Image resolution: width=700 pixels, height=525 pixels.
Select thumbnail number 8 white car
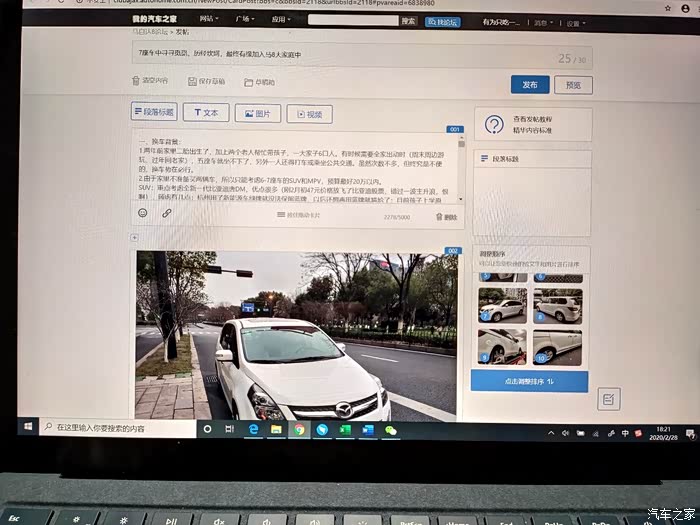(558, 306)
